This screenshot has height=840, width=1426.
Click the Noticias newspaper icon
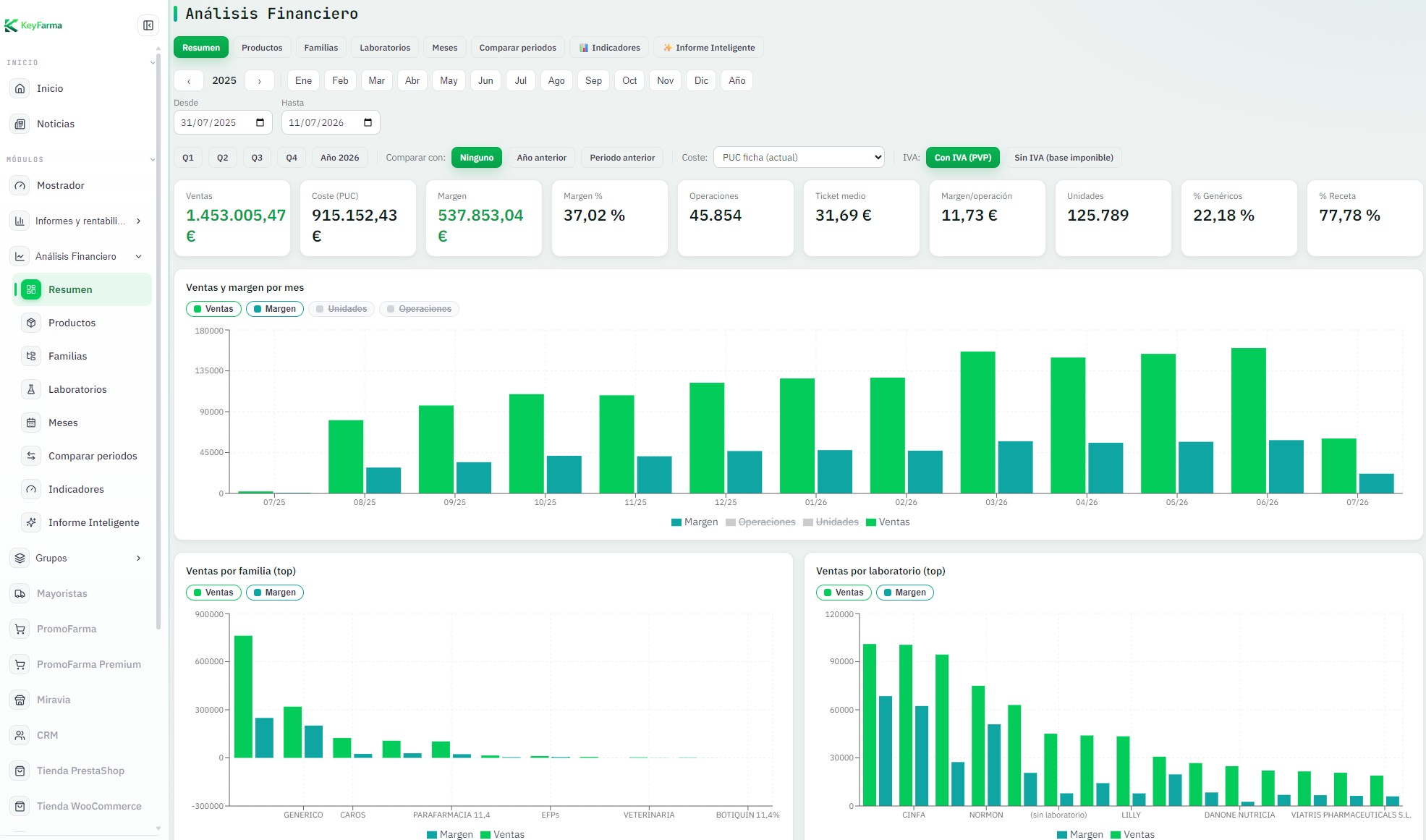click(x=20, y=124)
